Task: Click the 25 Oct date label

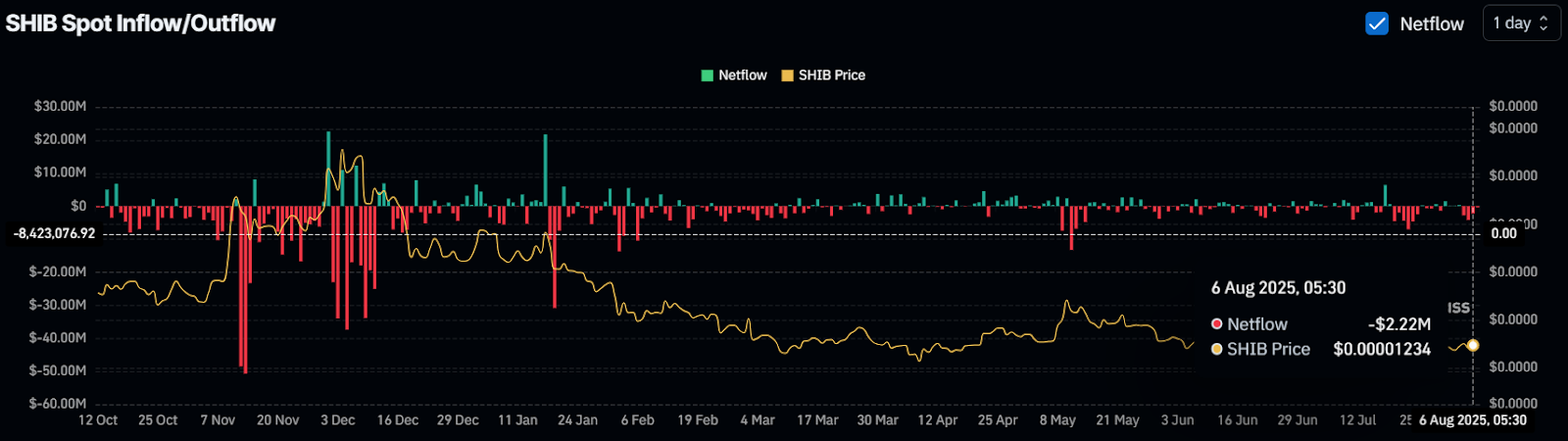Action: pyautogui.click(x=158, y=419)
